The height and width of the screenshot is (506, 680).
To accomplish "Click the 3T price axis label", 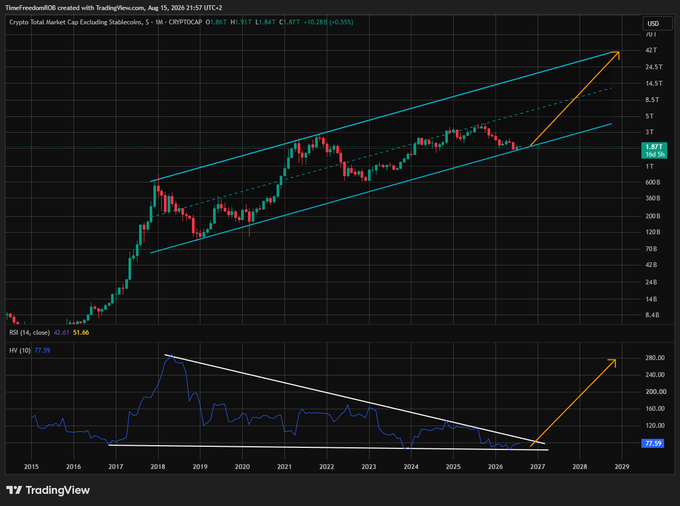I will point(649,132).
